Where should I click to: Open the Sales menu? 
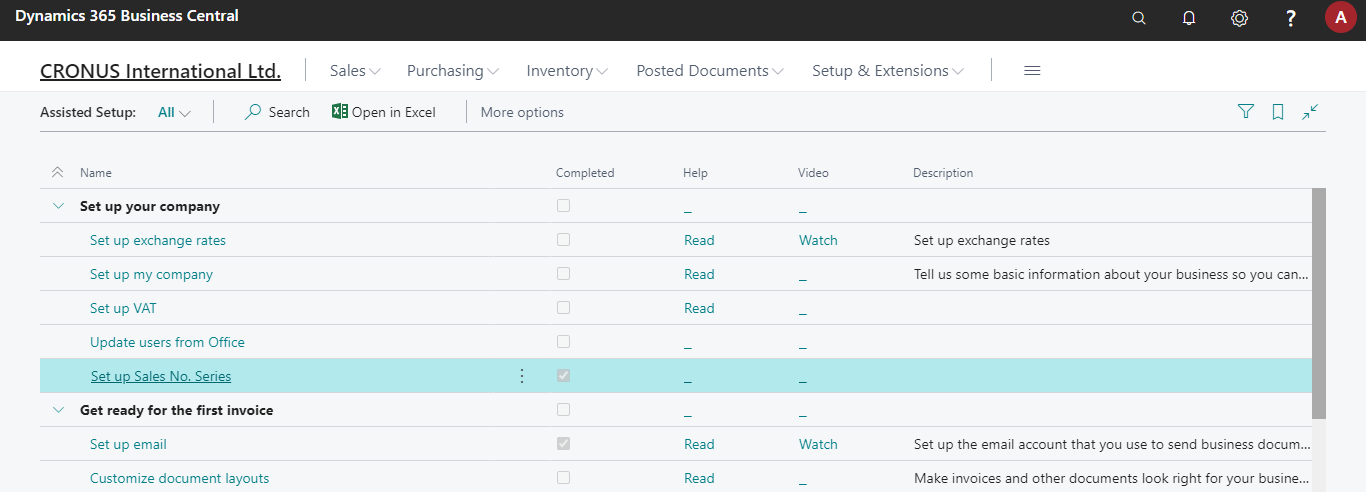point(355,71)
